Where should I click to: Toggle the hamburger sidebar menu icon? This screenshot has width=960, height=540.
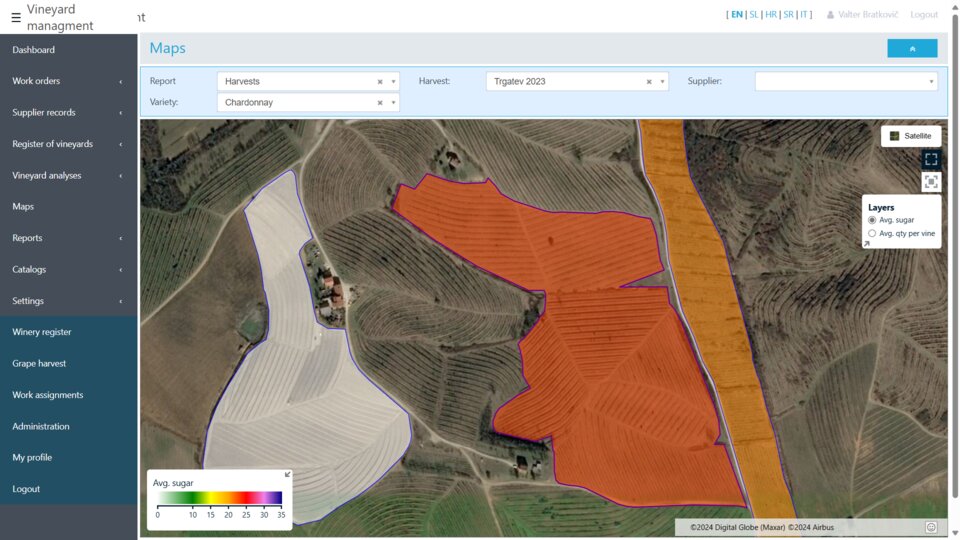coord(15,17)
